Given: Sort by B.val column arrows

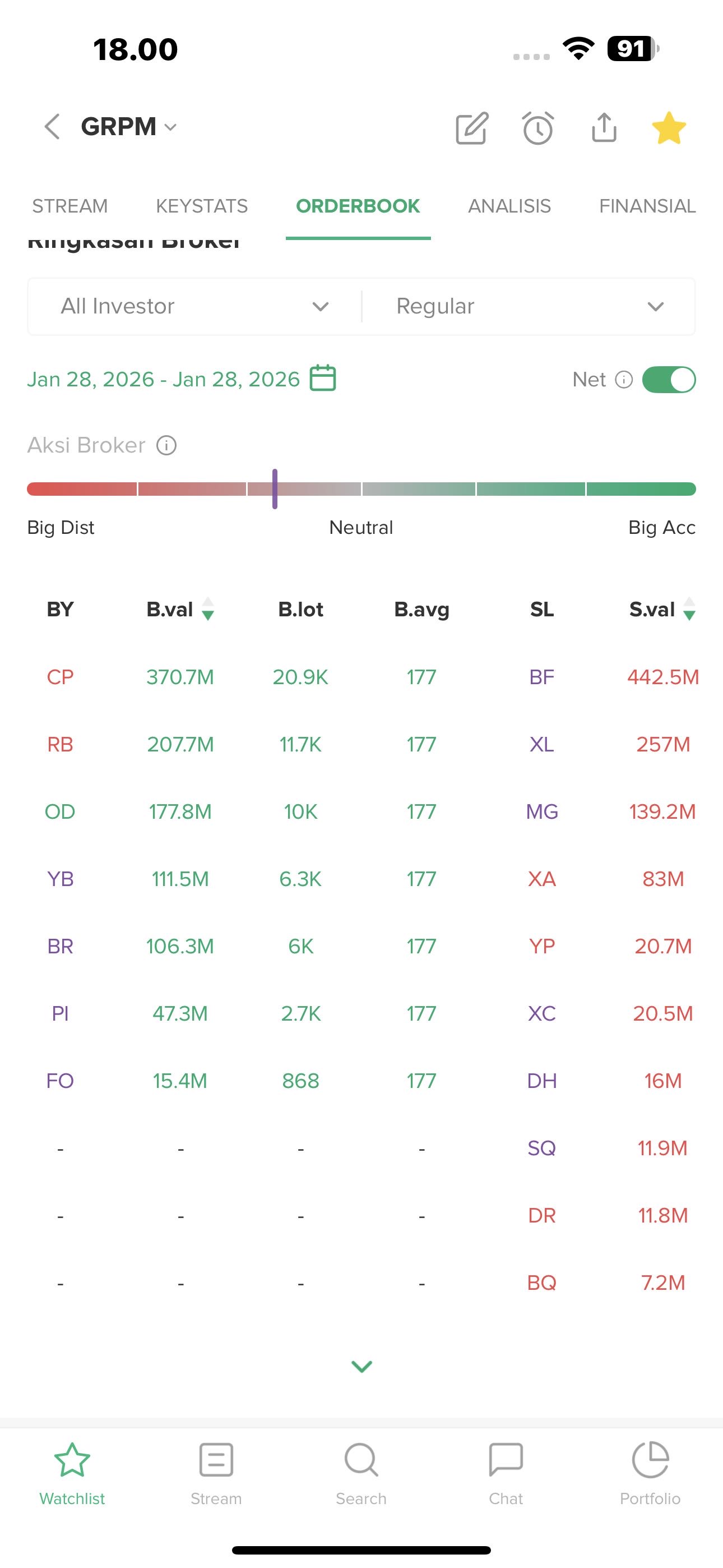Looking at the screenshot, I should 207,608.
